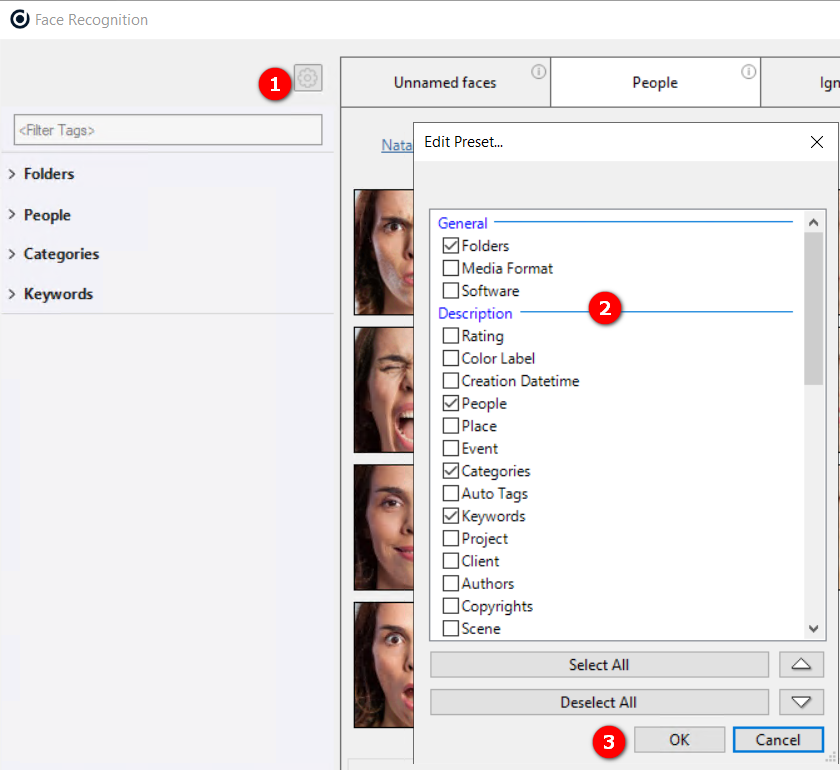Toggle the Media Format checkbox
The height and width of the screenshot is (770, 840).
(451, 269)
